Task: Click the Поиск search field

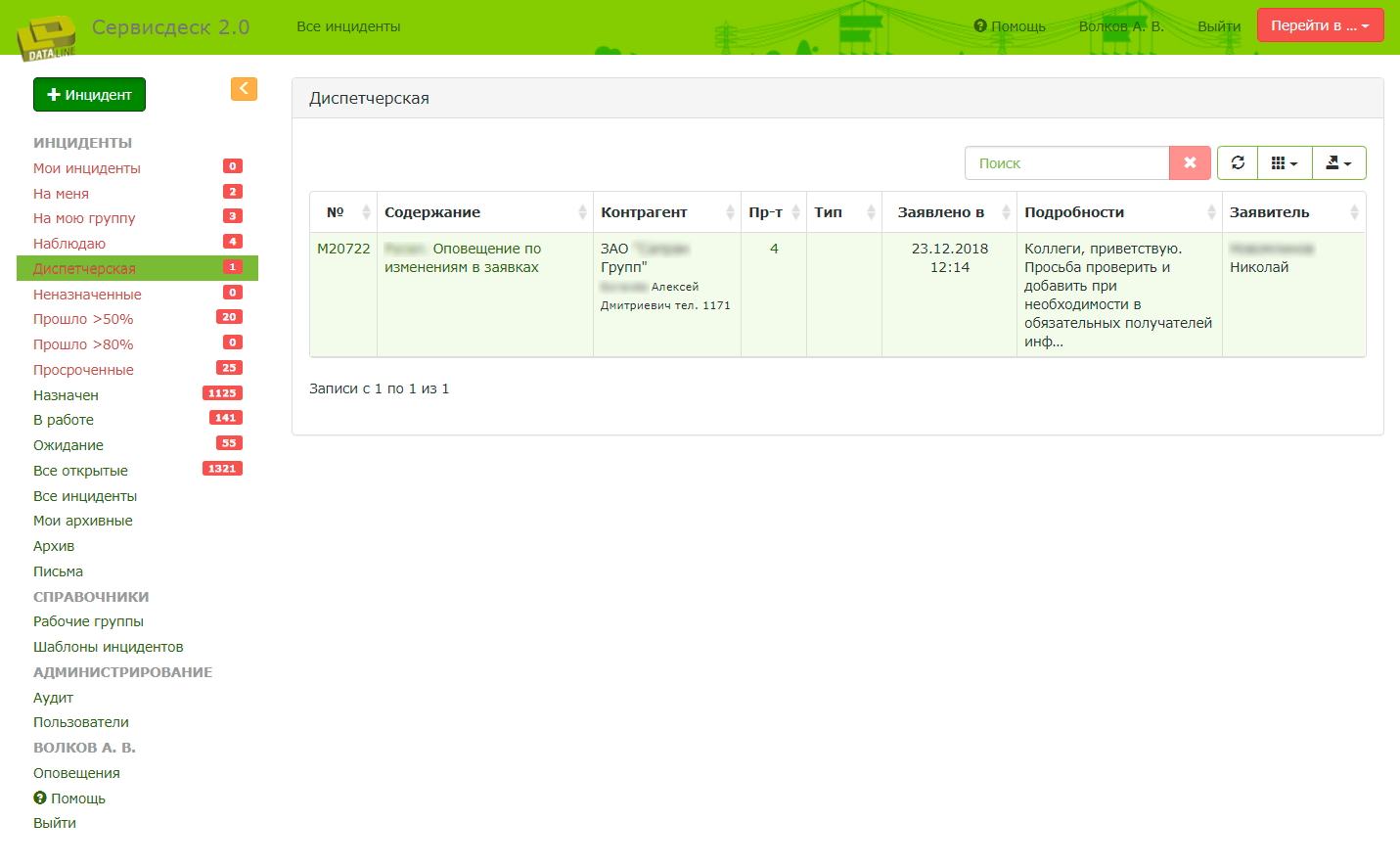Action: [1066, 163]
